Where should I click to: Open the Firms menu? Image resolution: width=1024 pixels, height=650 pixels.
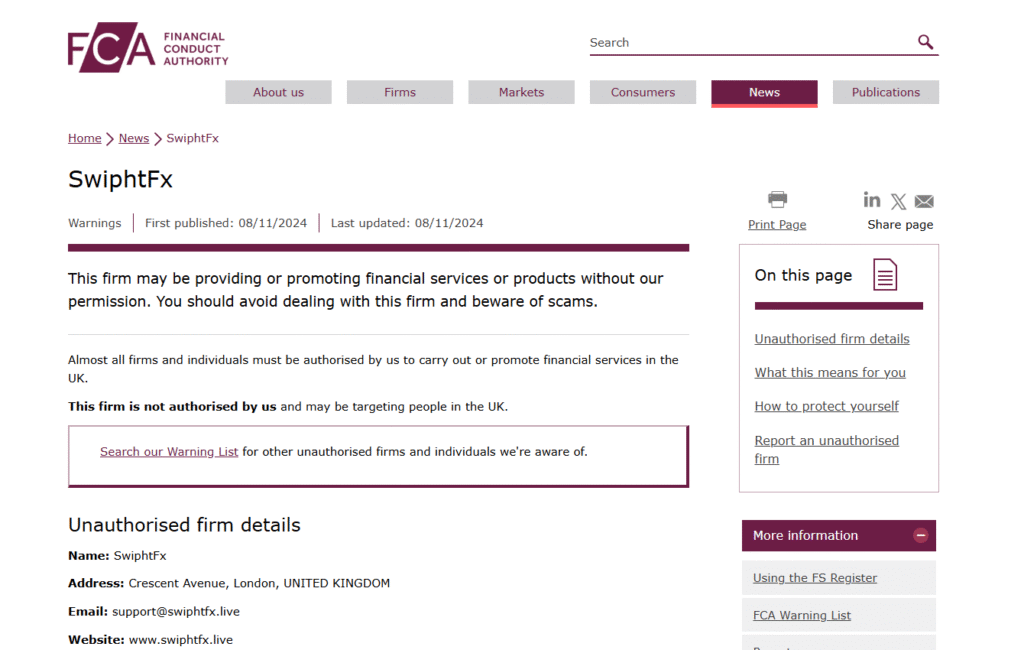pyautogui.click(x=400, y=92)
